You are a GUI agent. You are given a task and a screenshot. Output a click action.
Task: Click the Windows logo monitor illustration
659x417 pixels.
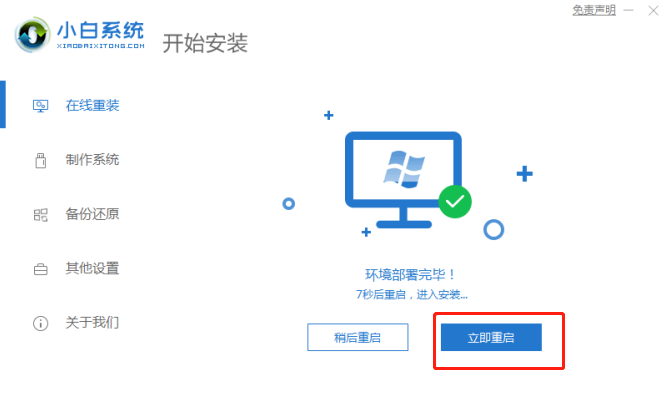pos(403,180)
